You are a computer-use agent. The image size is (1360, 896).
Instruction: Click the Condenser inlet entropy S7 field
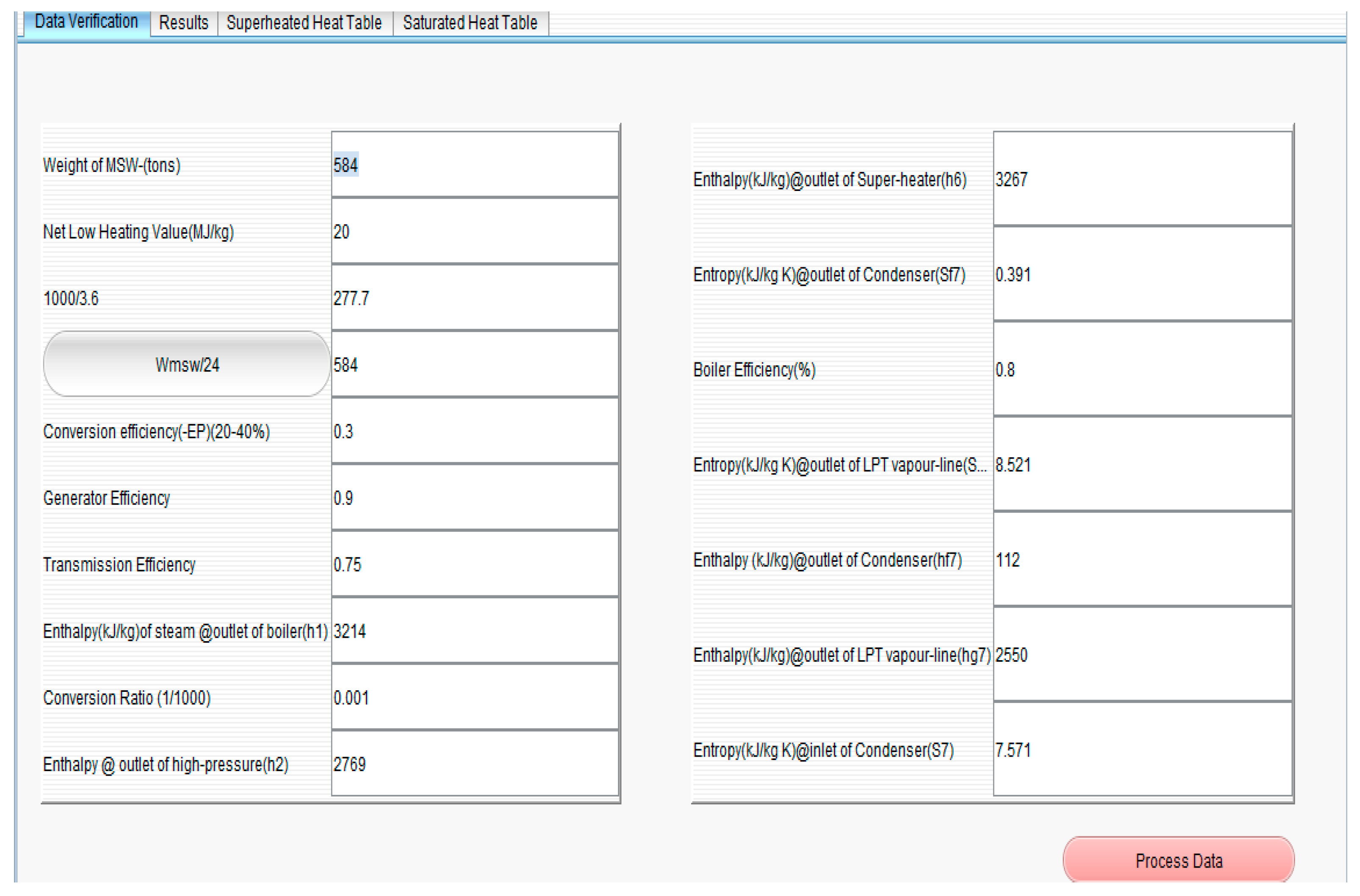pyautogui.click(x=1142, y=750)
